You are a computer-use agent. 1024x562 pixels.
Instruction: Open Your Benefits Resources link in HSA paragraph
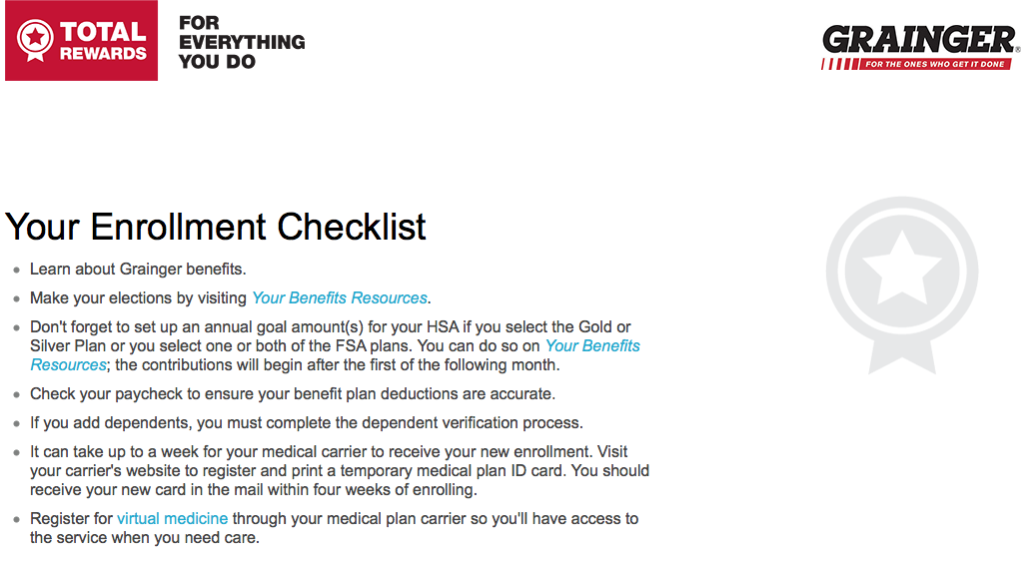pos(592,346)
